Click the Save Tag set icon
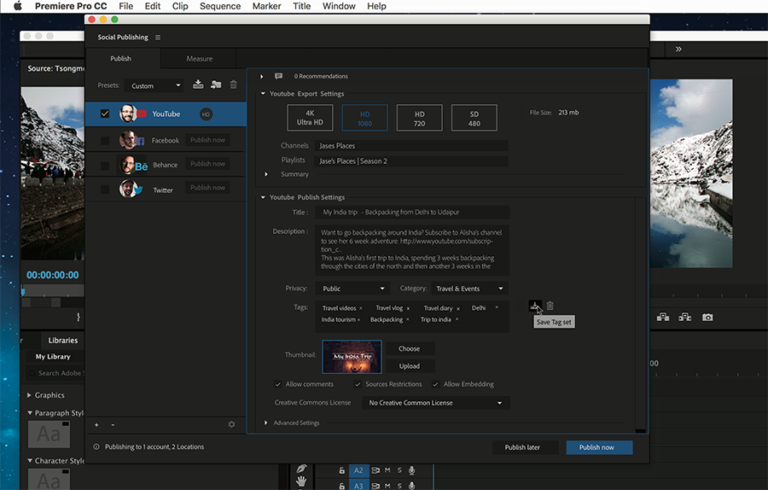The image size is (768, 490). pyautogui.click(x=535, y=306)
